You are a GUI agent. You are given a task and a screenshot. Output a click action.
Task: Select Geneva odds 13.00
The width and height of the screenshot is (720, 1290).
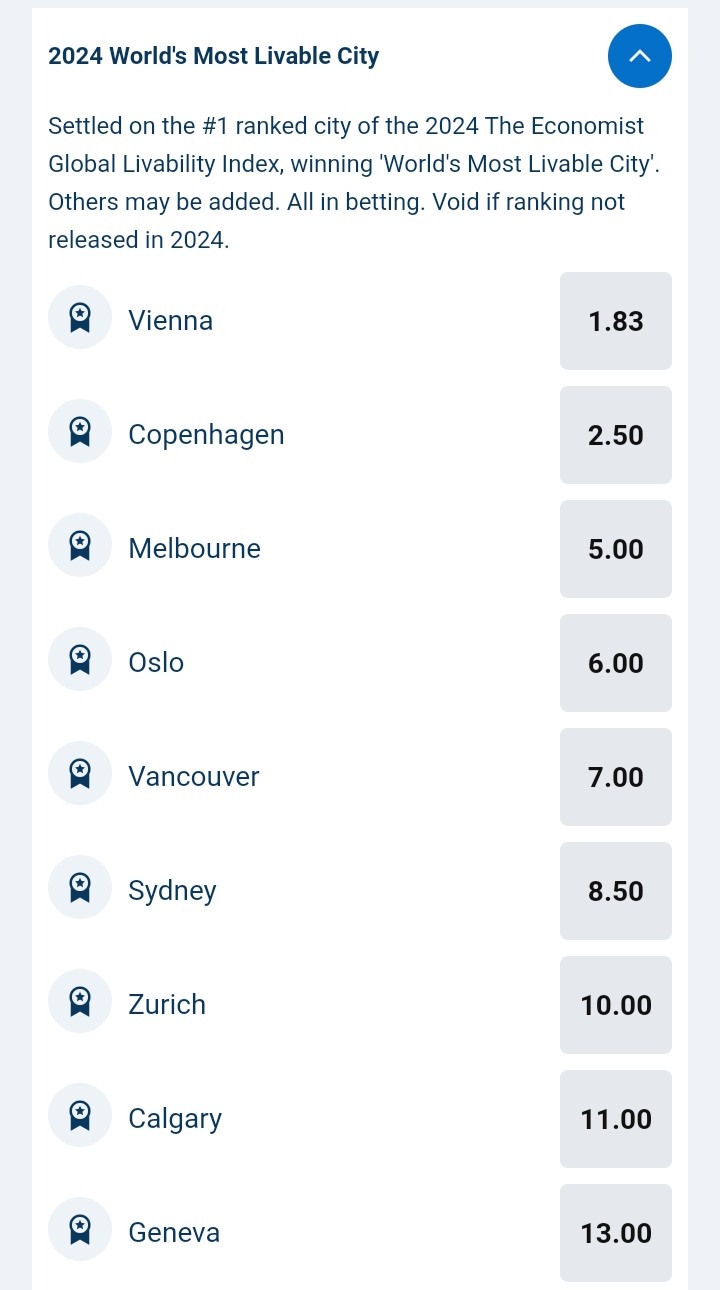(x=616, y=1233)
